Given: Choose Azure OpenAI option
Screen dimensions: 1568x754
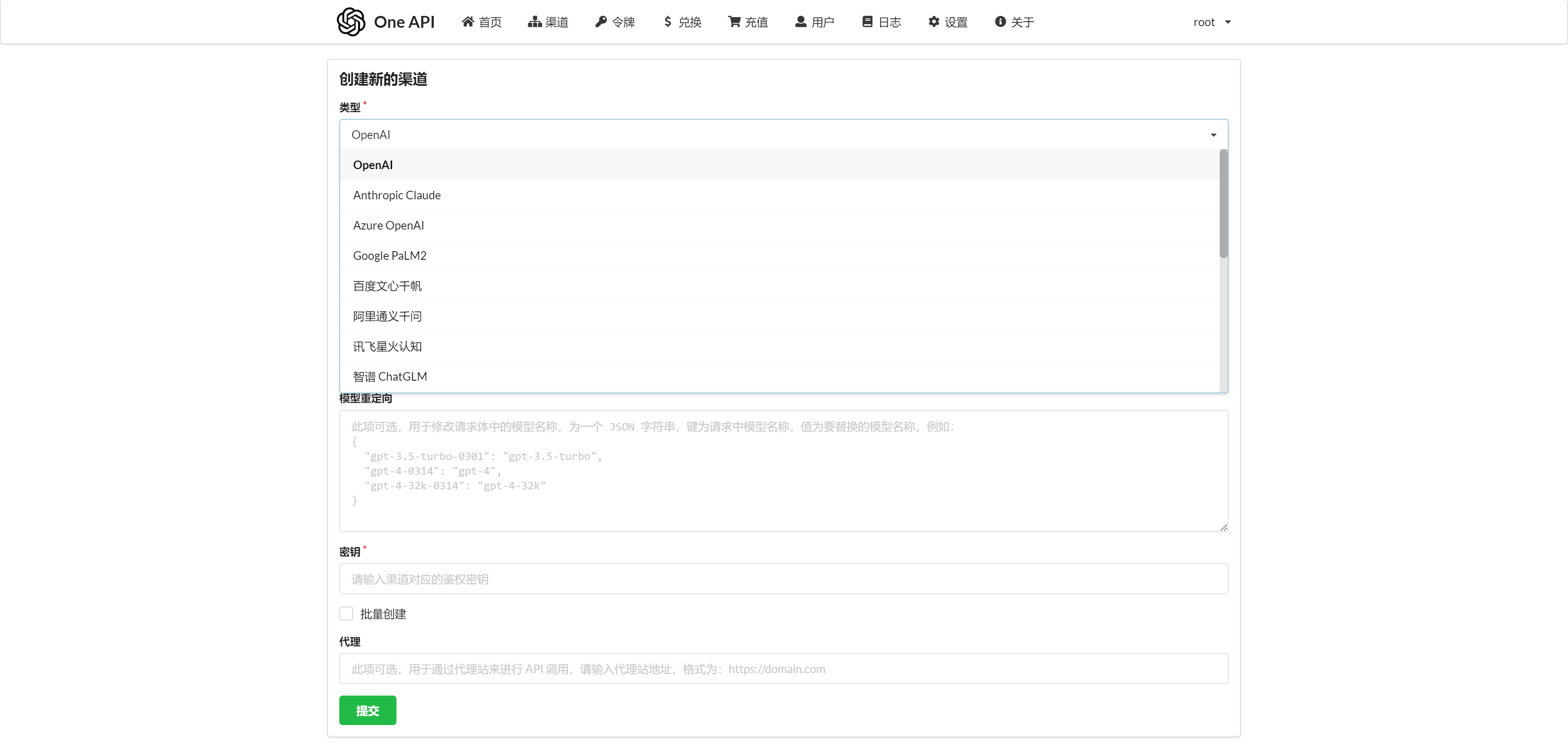Looking at the screenshot, I should pos(388,225).
